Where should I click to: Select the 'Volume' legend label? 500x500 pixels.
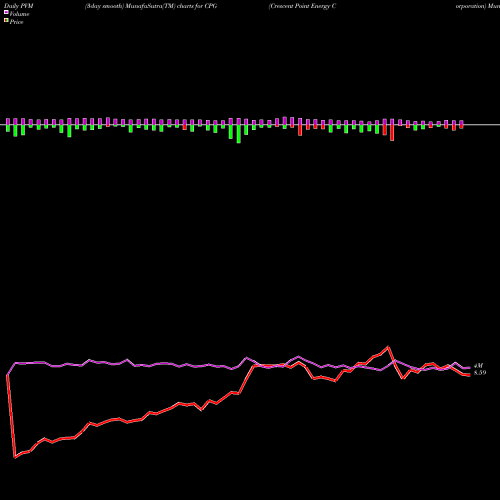pos(19,14)
